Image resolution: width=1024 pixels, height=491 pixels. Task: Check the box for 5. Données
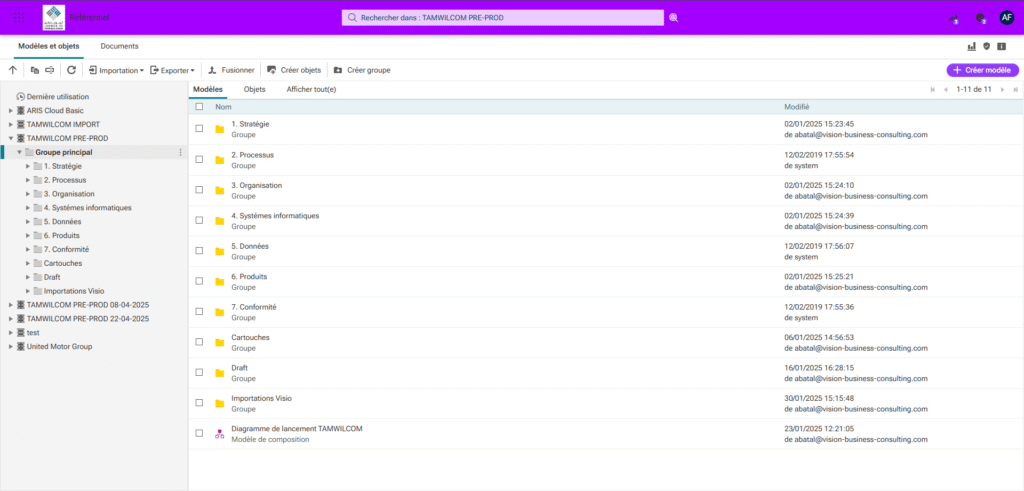tap(199, 251)
